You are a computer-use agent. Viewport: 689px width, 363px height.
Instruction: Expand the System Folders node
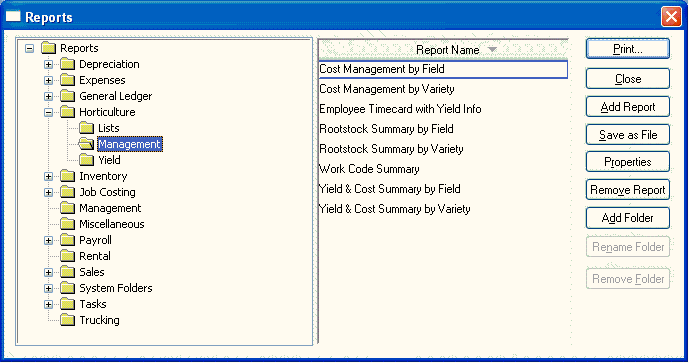point(48,289)
